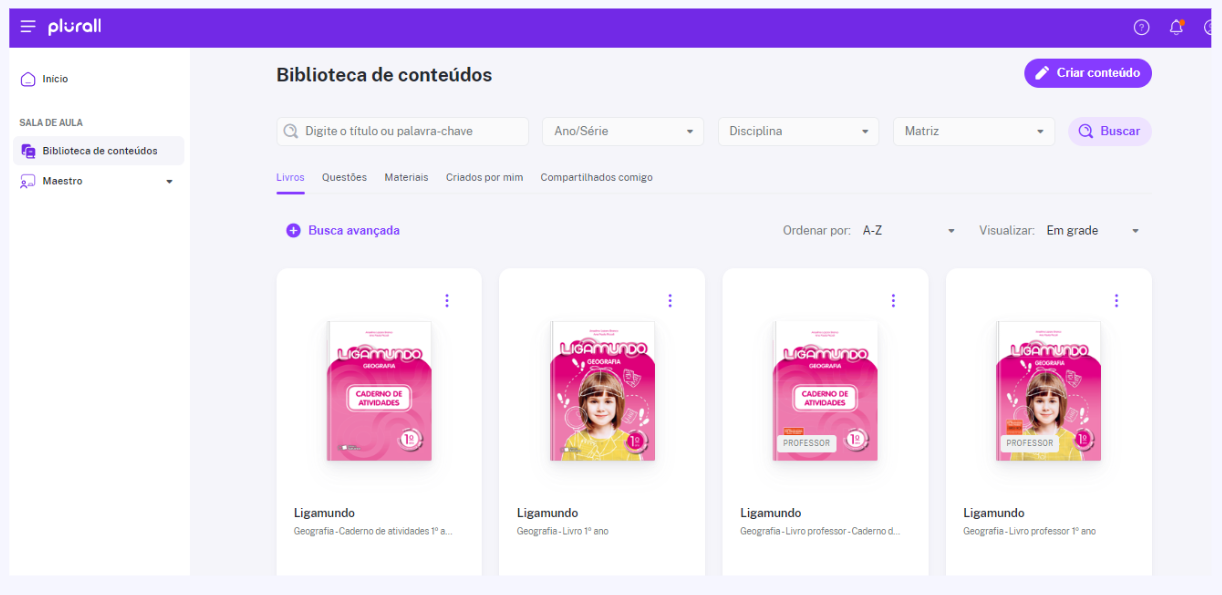This screenshot has width=1222, height=595.
Task: Open the help question-mark icon
Action: [x=1141, y=27]
